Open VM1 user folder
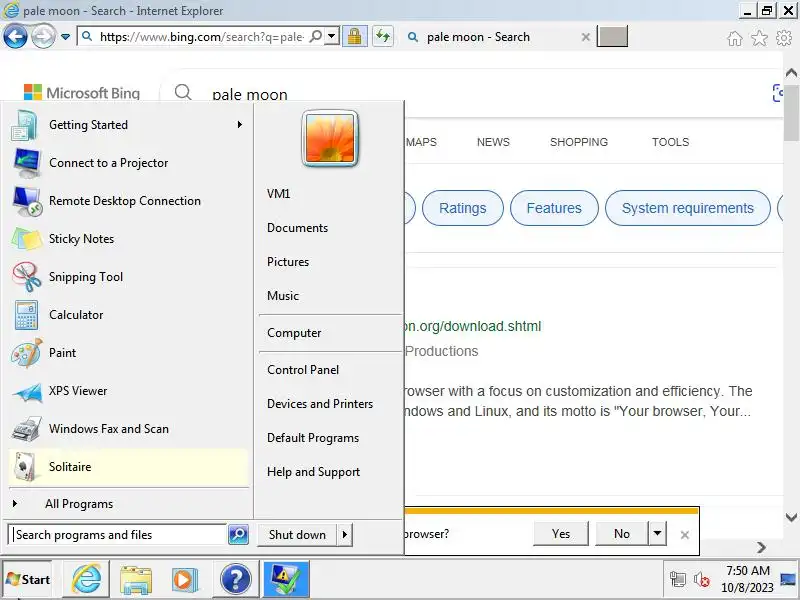The width and height of the screenshot is (800, 600). pos(279,194)
